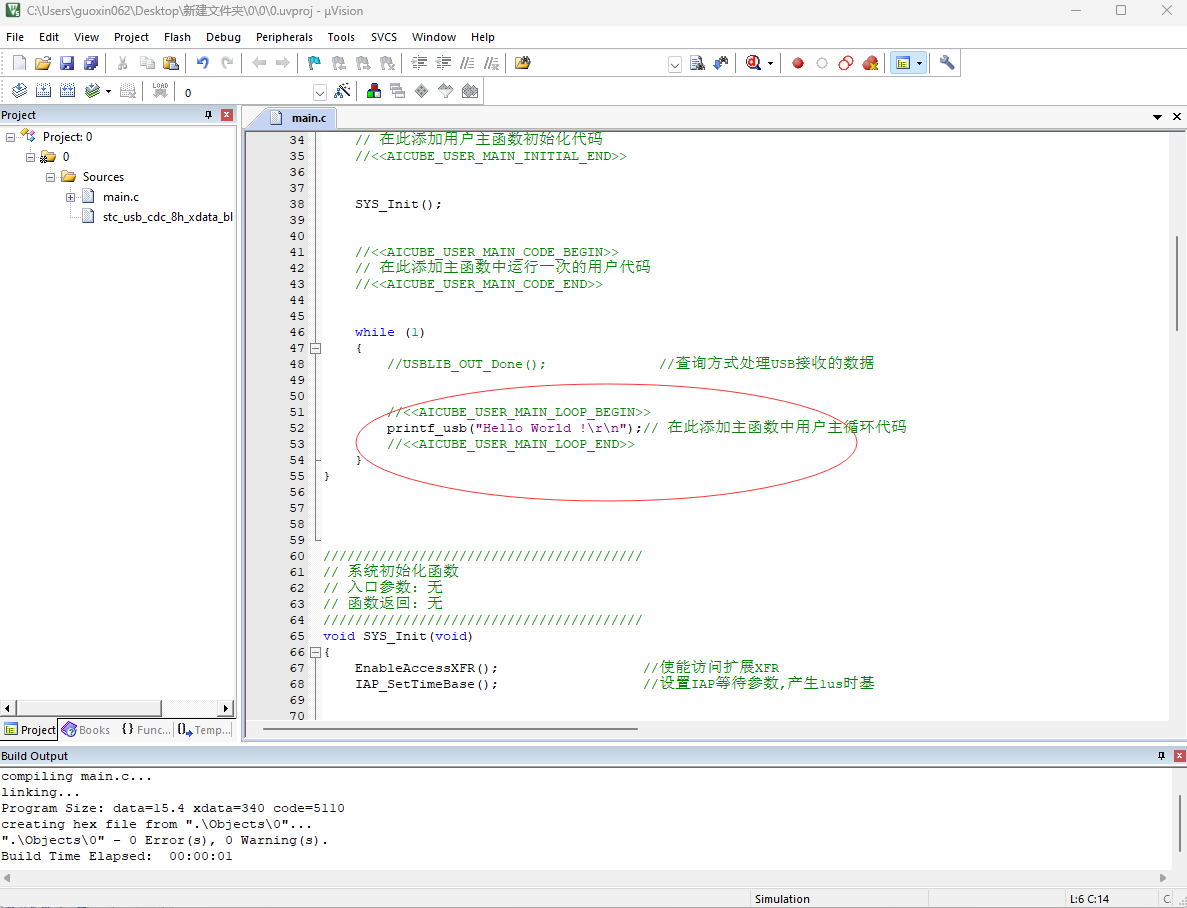Open the batch build dropdown arrow
The image size is (1187, 908).
pyautogui.click(x=108, y=92)
